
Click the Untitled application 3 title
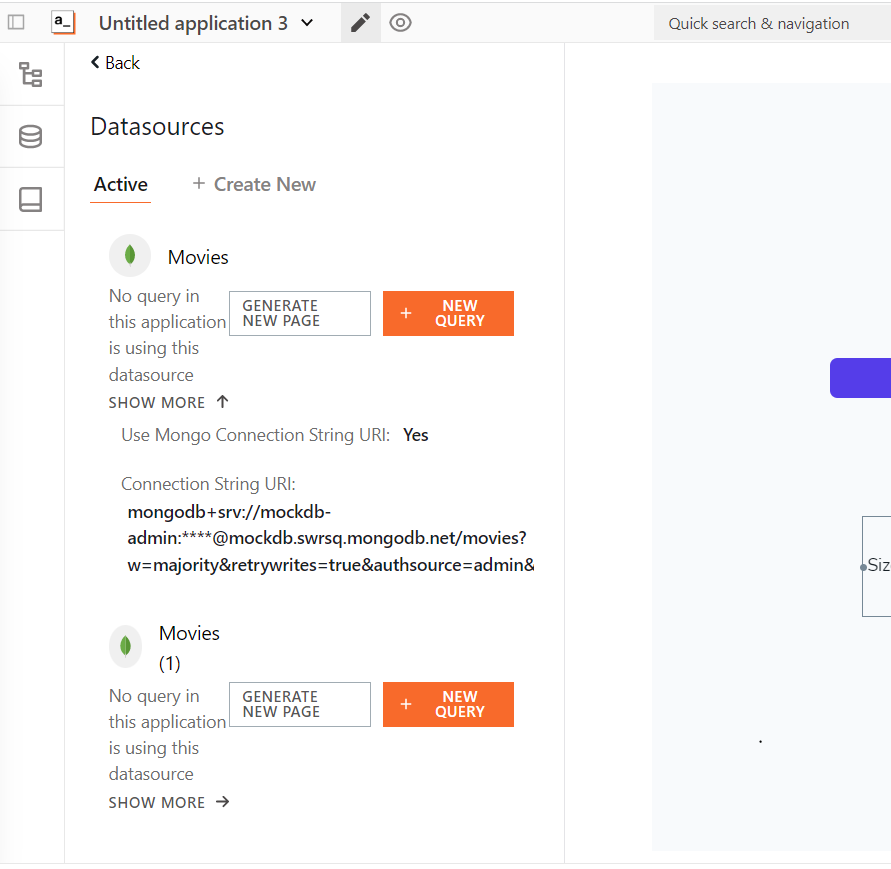click(193, 23)
